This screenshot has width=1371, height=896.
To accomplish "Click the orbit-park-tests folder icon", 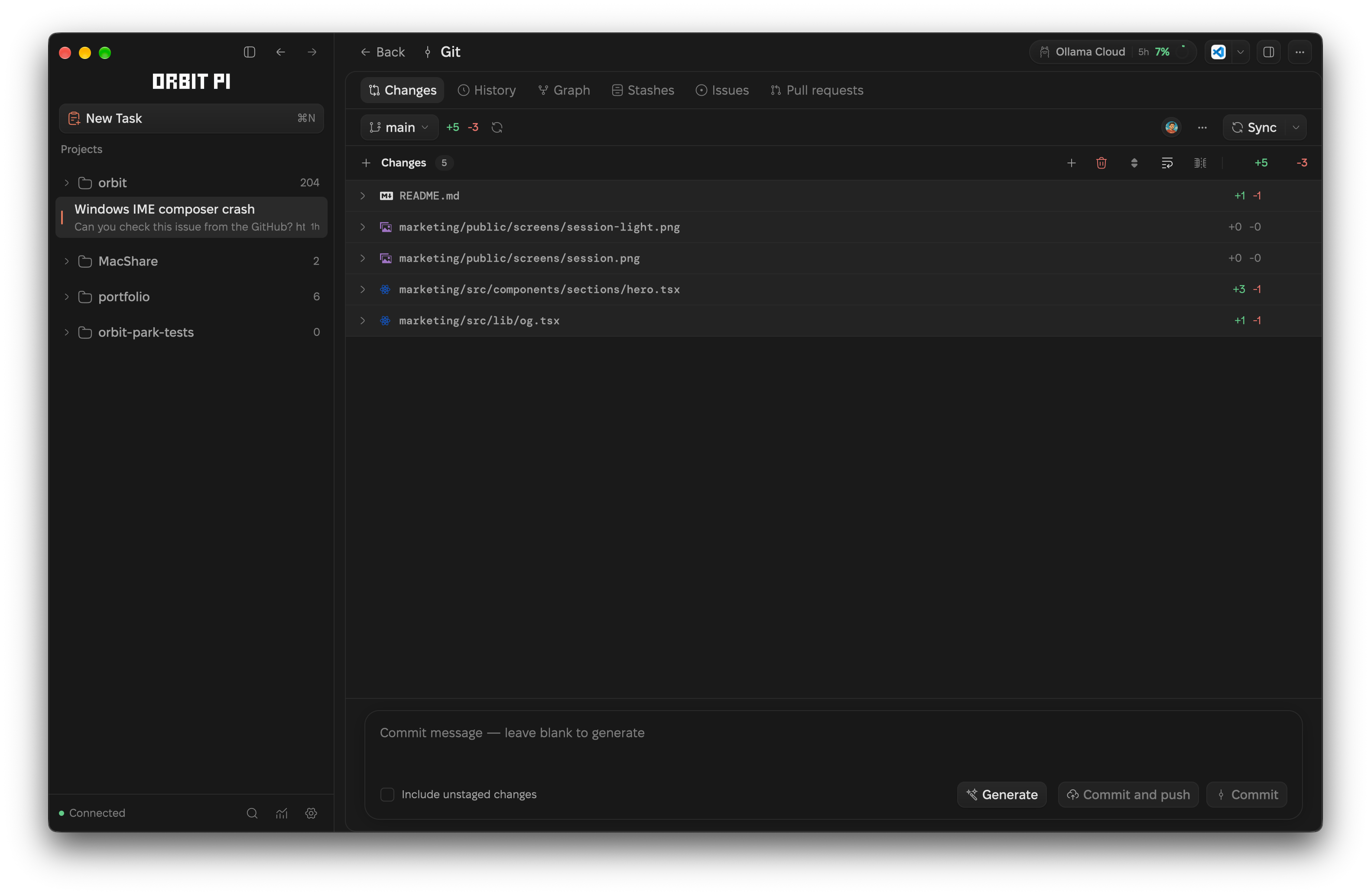I will (x=85, y=333).
